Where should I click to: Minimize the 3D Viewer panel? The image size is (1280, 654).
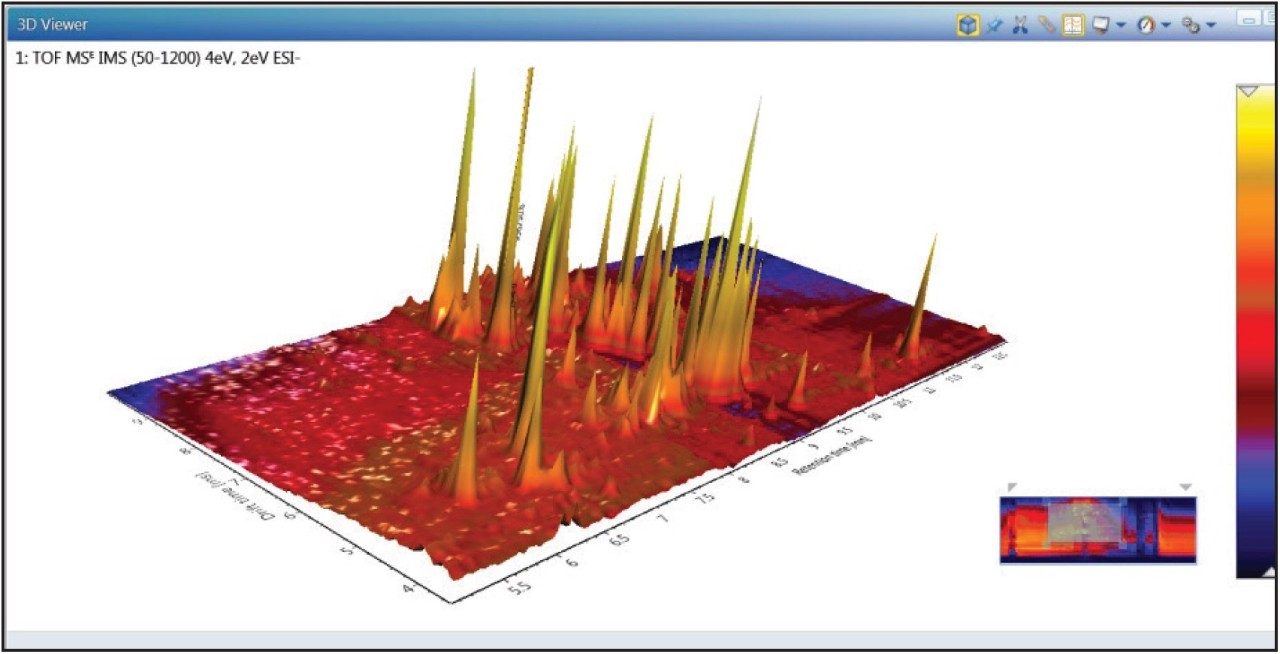(x=1248, y=18)
